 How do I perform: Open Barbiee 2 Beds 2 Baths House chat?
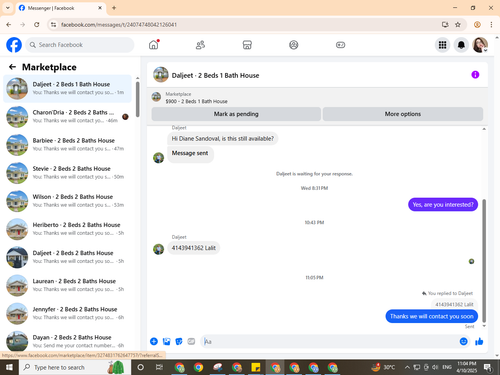pos(67,145)
